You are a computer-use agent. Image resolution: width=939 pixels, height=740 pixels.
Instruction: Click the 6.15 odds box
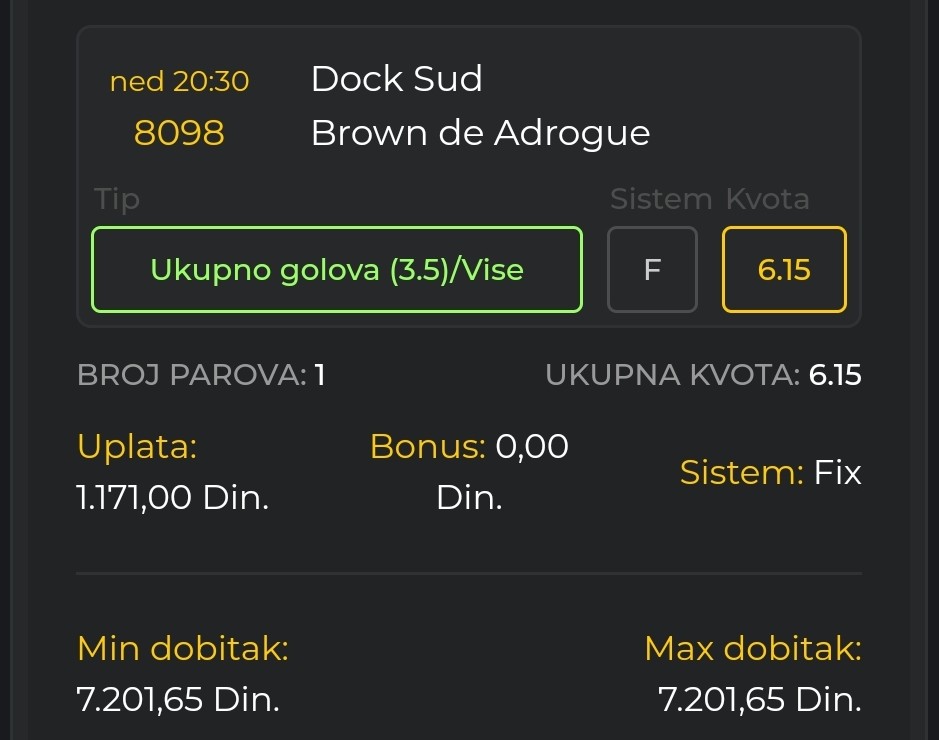784,269
